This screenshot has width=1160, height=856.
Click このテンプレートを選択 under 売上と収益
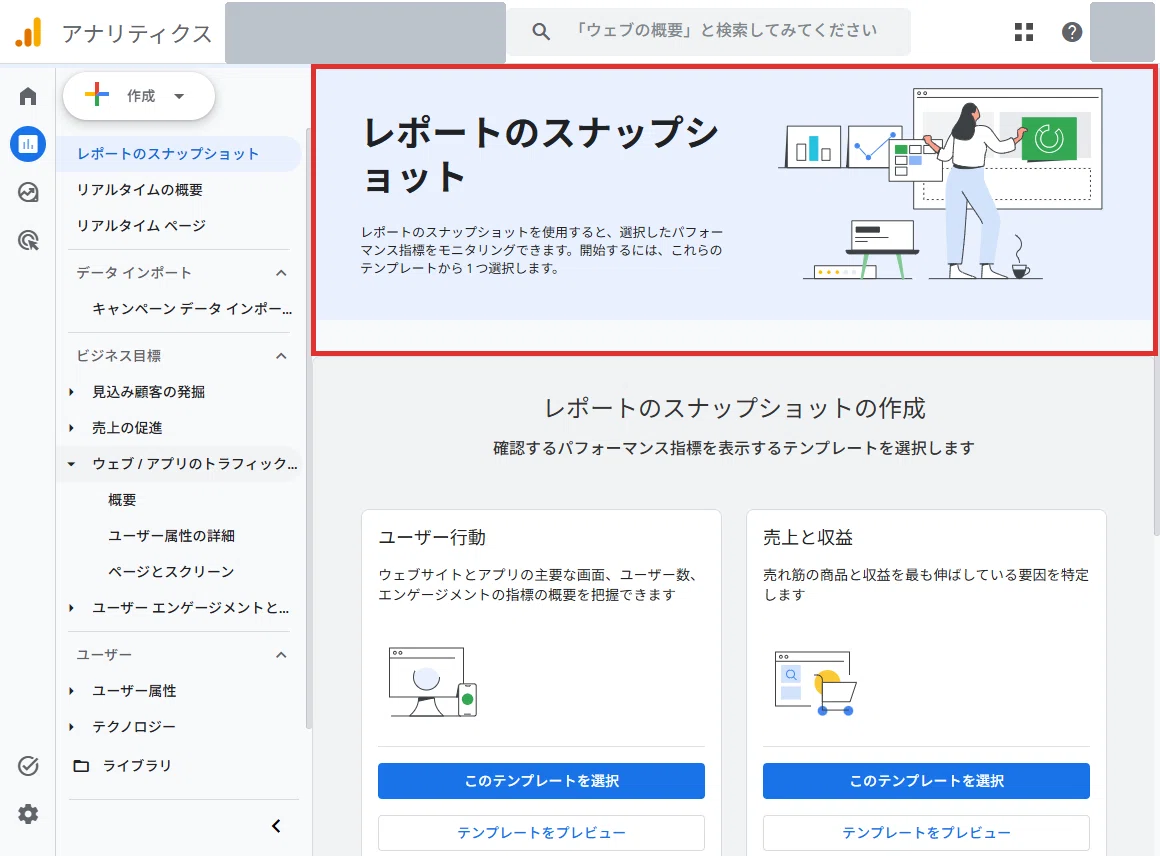coord(926,781)
